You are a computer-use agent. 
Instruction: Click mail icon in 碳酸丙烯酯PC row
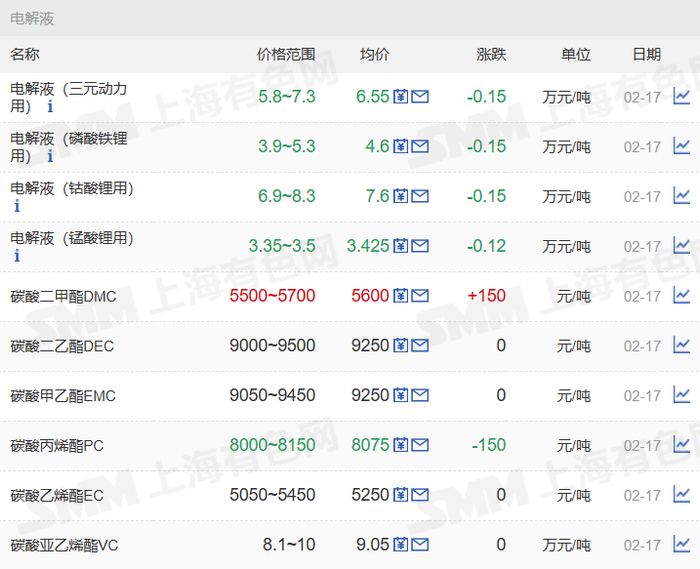click(x=420, y=445)
